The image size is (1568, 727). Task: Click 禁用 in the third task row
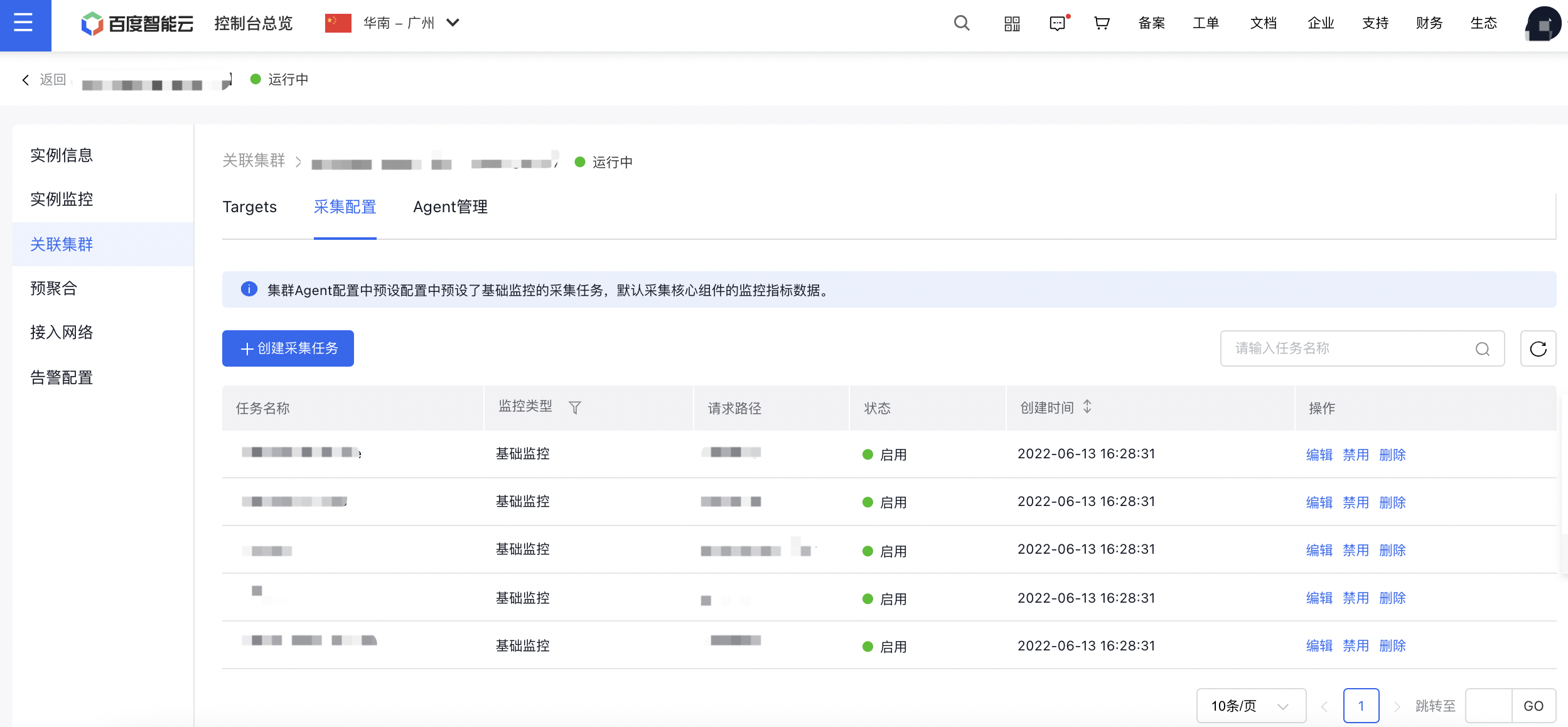coord(1356,550)
